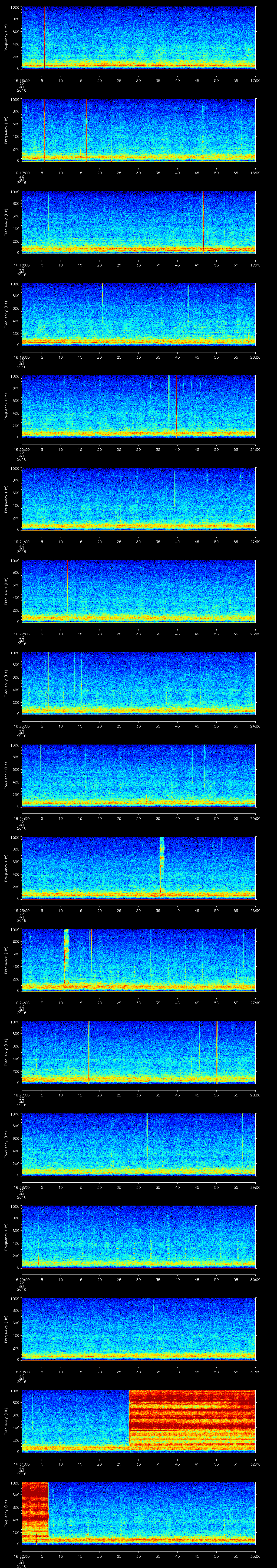277x1568 pixels.
Task: Select the spectrogram panel starting at 16:16:00
Action: [x=138, y=38]
